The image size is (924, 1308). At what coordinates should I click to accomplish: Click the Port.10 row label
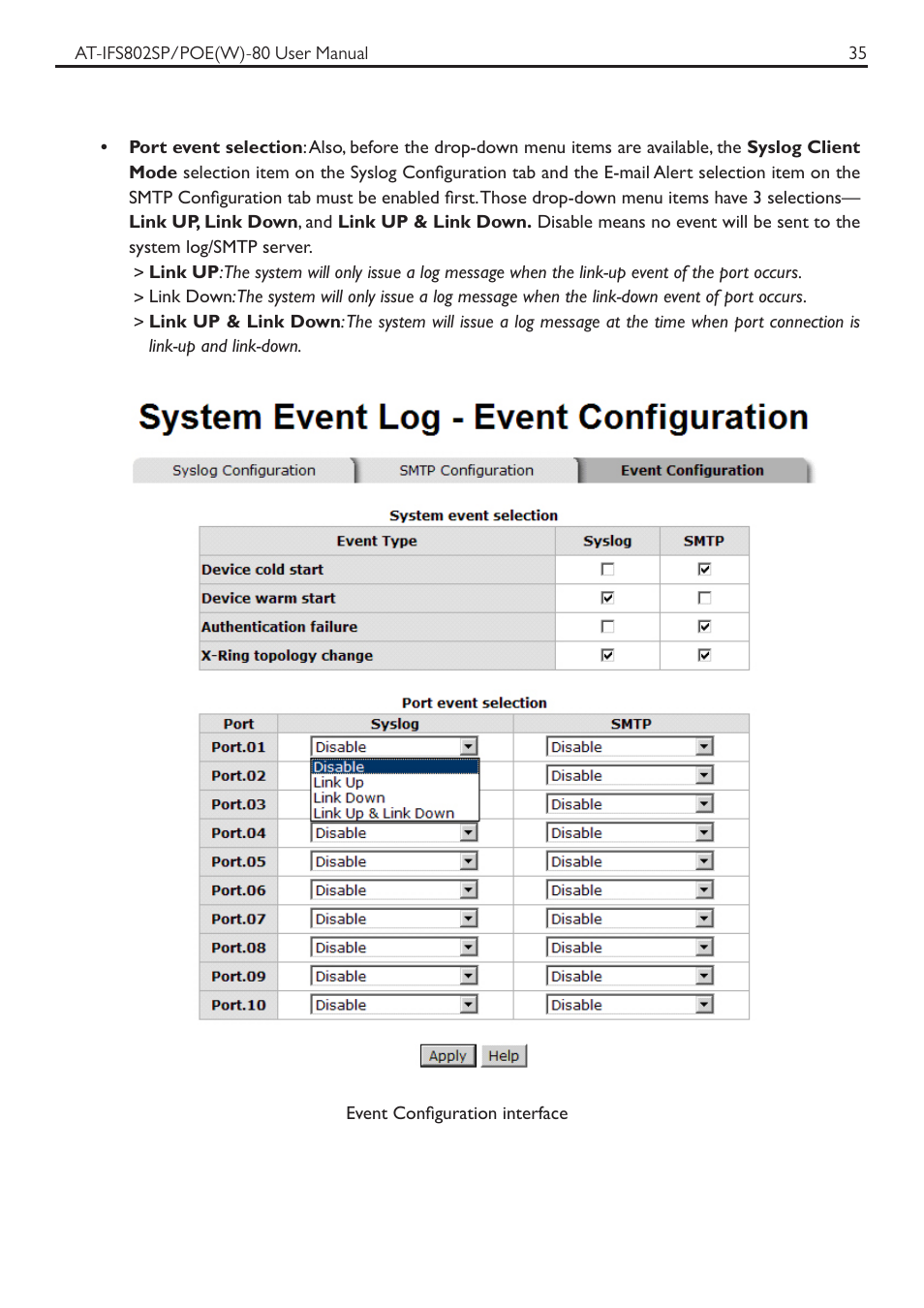click(x=238, y=1005)
